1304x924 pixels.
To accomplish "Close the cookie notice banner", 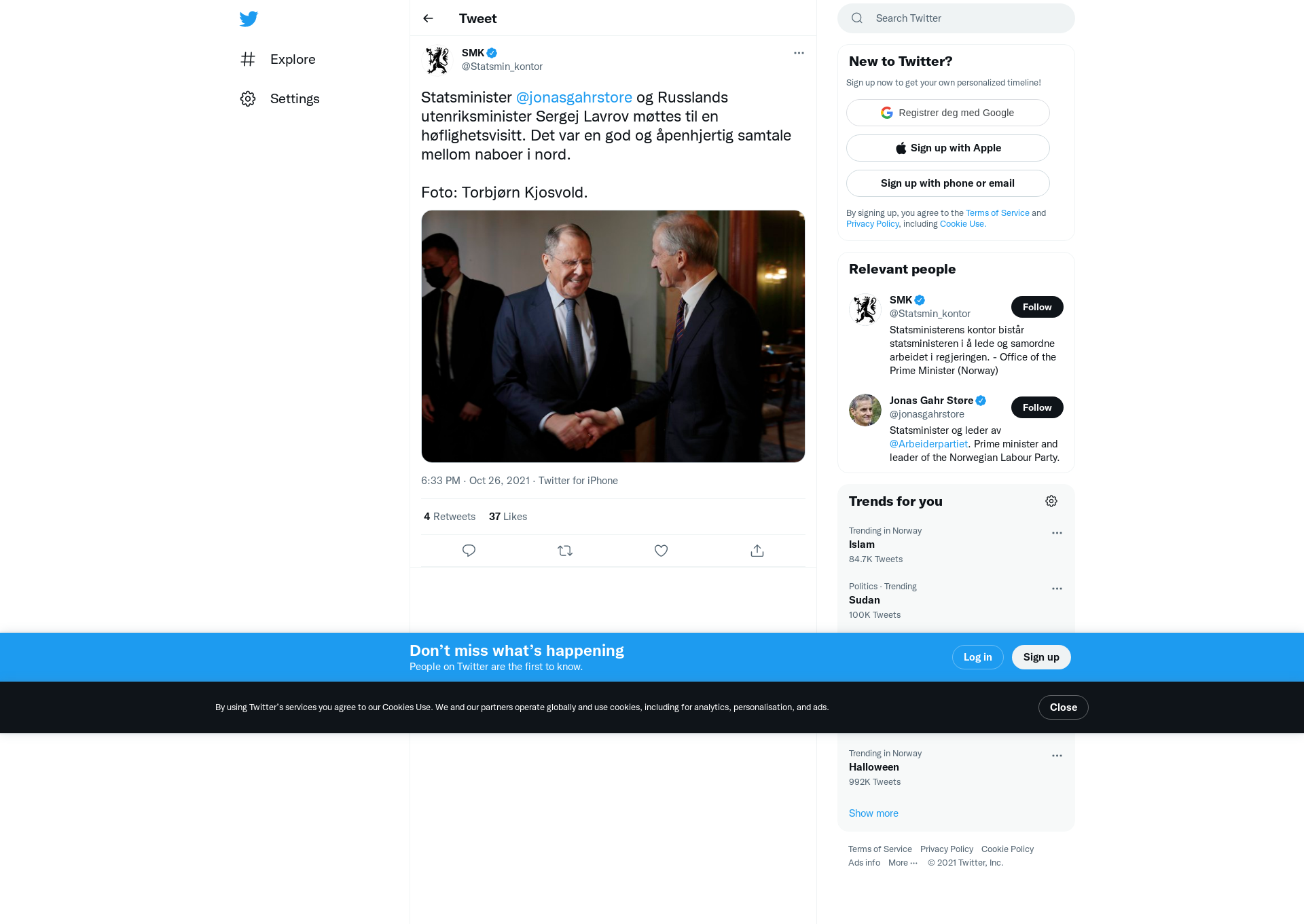I will 1063,707.
